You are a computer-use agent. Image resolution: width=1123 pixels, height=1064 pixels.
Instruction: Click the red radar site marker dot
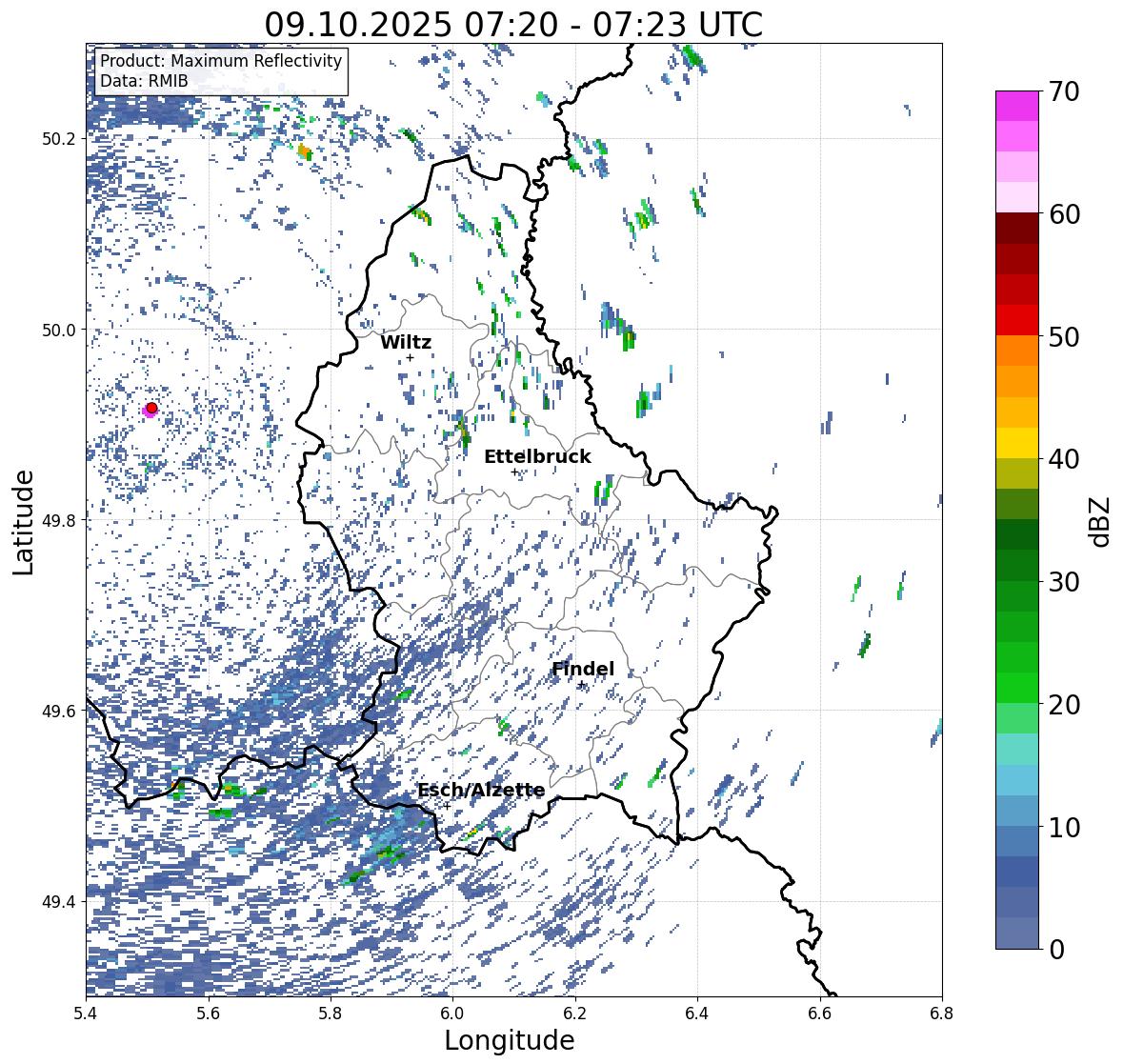(x=151, y=408)
